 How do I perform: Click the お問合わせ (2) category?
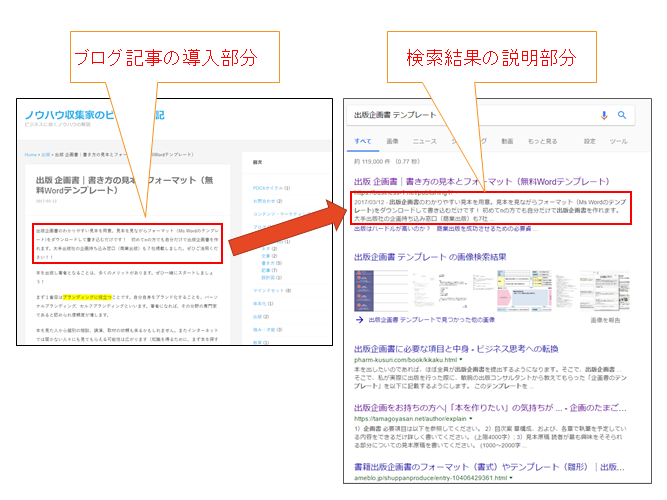(268, 201)
